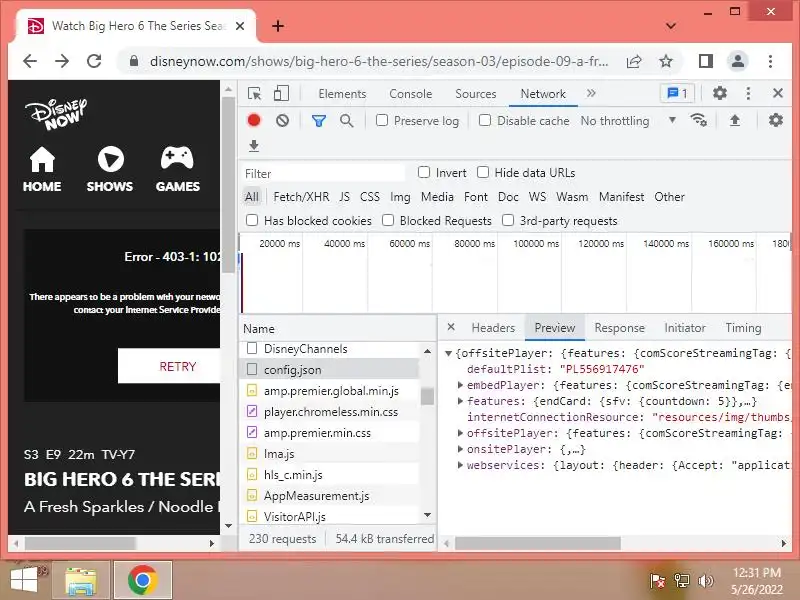800x600 pixels.
Task: Check Hide data URLs
Action: point(483,172)
